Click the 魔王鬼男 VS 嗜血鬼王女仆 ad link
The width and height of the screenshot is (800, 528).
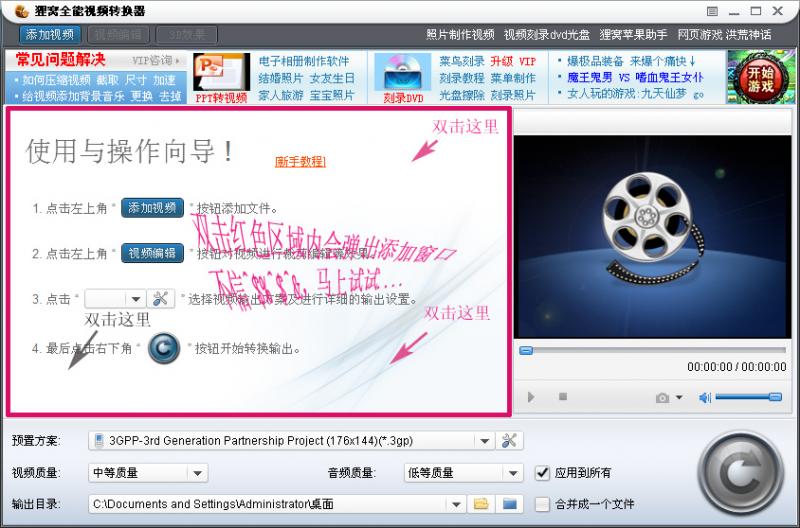[x=635, y=78]
